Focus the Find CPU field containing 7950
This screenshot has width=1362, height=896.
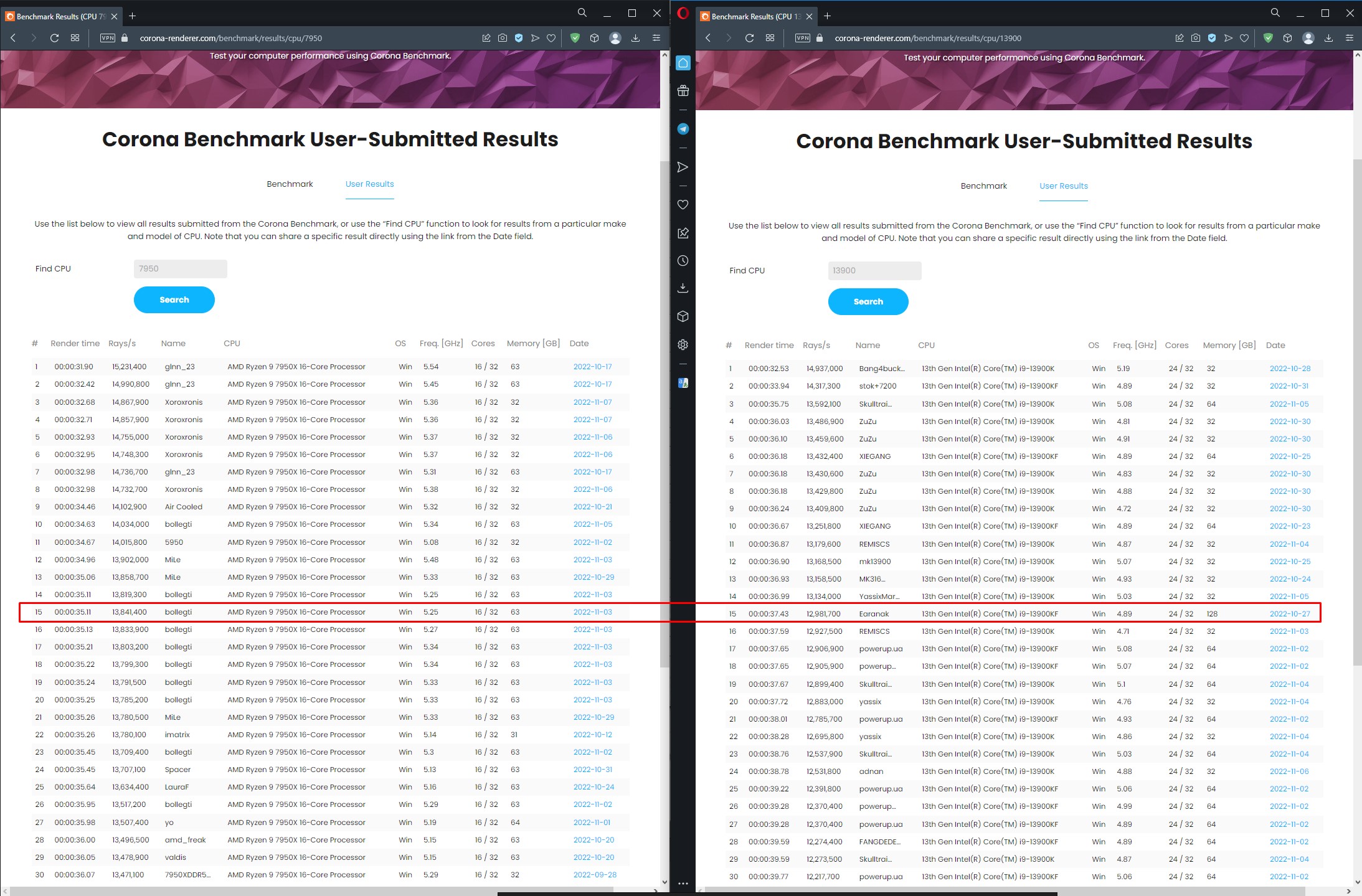click(x=181, y=269)
